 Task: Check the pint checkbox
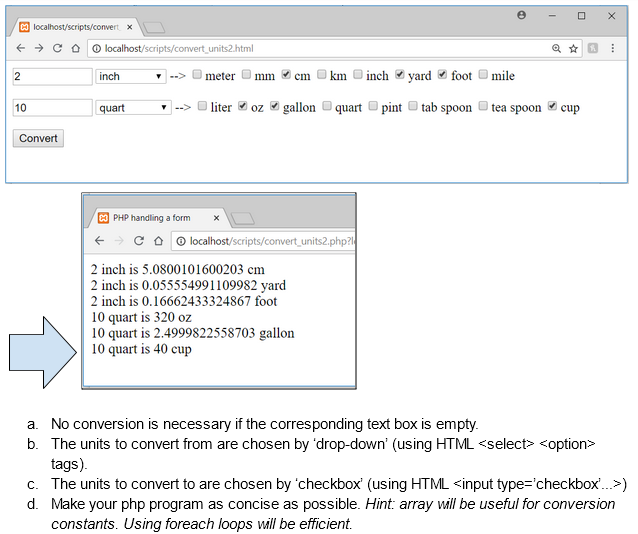(x=373, y=106)
